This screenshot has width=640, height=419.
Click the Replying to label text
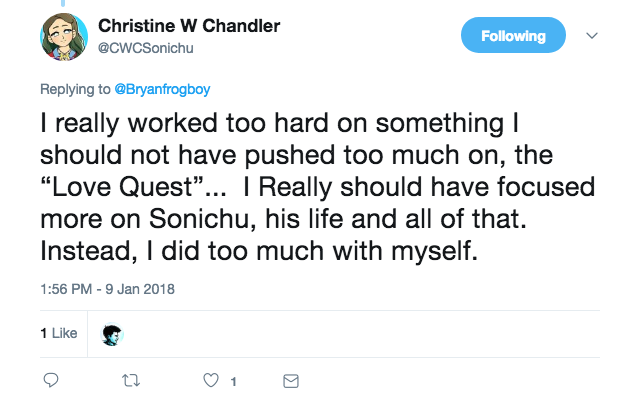pos(75,89)
